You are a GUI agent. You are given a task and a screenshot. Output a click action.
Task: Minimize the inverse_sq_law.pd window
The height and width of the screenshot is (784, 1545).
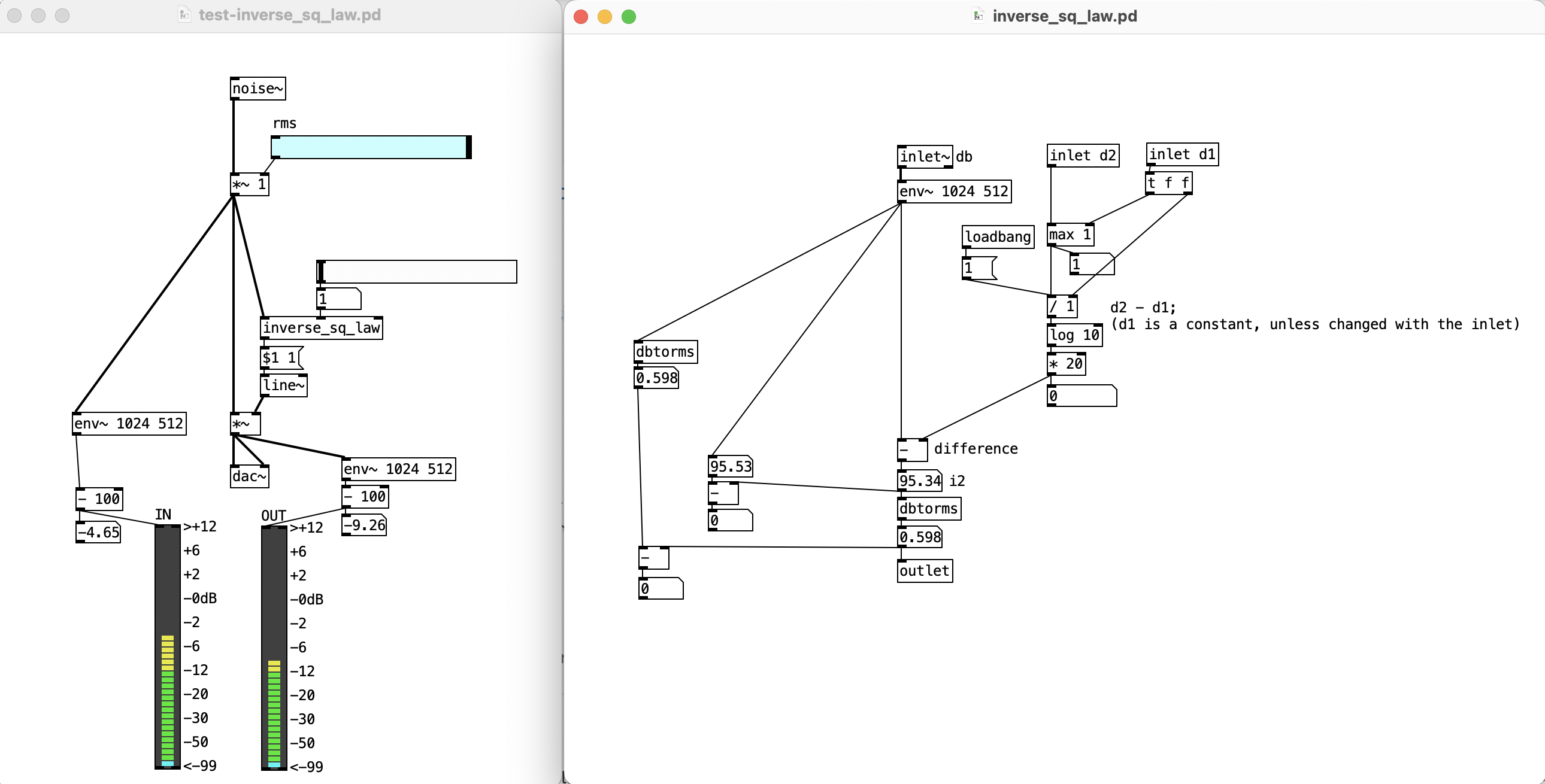point(605,17)
